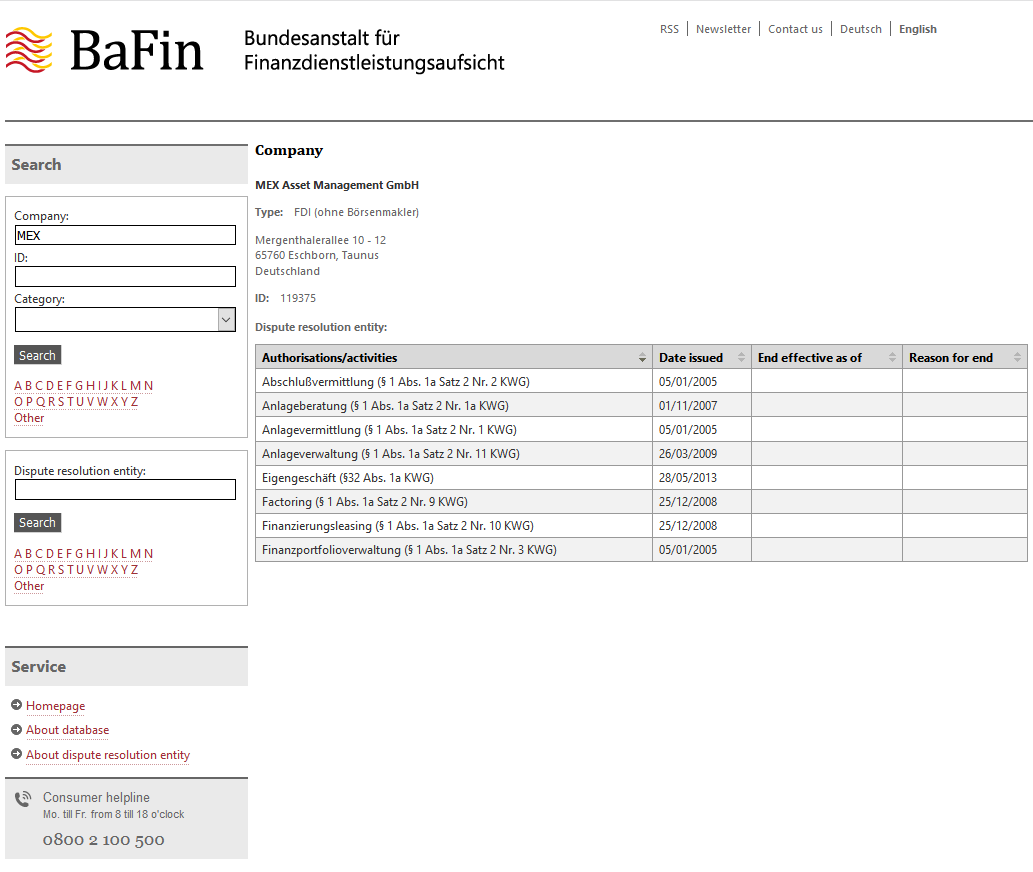Click the company ID value 119375

point(298,298)
